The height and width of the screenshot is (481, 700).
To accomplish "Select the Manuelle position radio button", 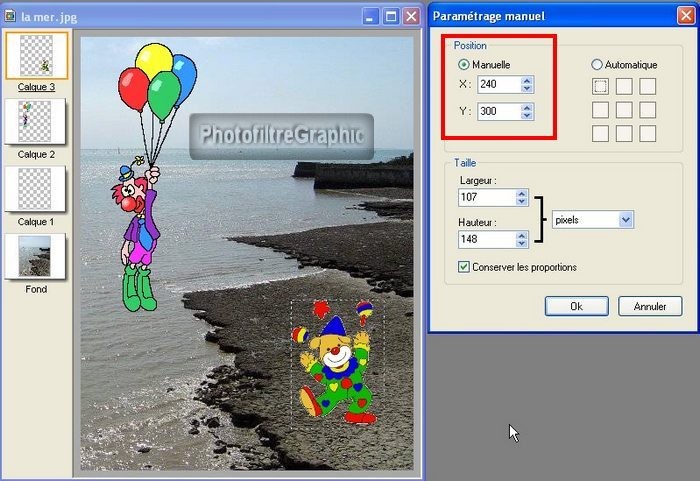I will pos(464,65).
